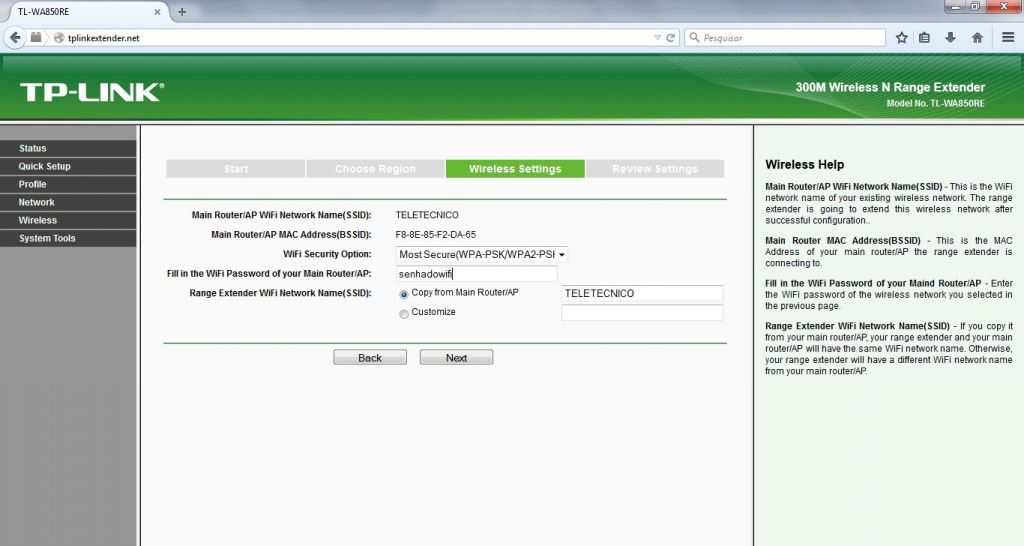The image size is (1024, 546).
Task: Close the TL-WA850RE browser tab
Action: (x=157, y=12)
